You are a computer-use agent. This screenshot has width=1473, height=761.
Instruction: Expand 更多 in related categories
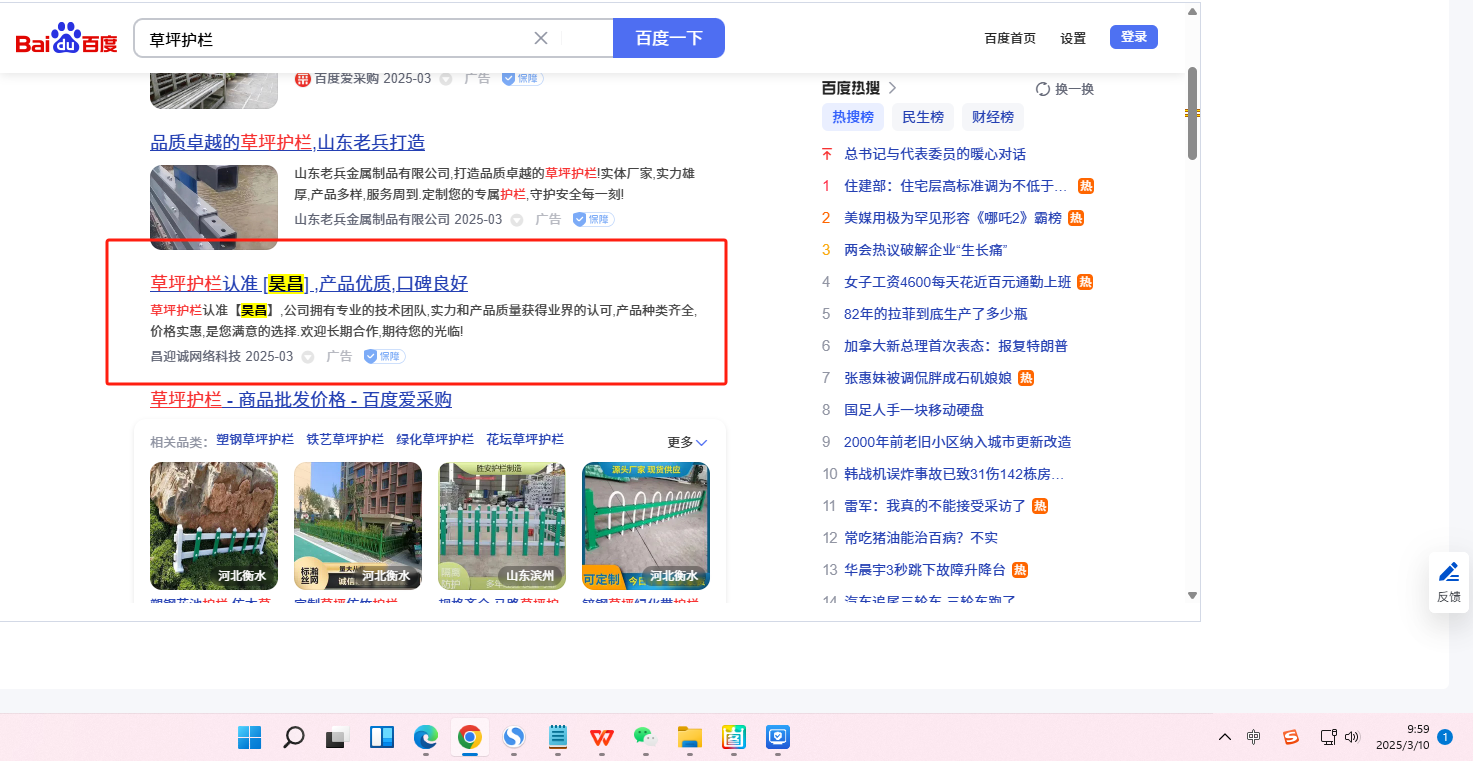687,442
